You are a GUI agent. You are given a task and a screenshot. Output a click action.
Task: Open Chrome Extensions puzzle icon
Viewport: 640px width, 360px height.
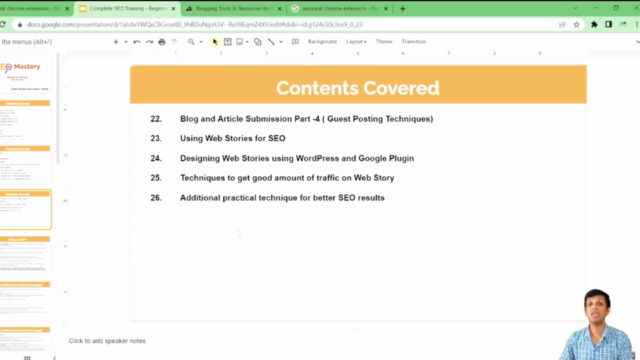click(594, 24)
